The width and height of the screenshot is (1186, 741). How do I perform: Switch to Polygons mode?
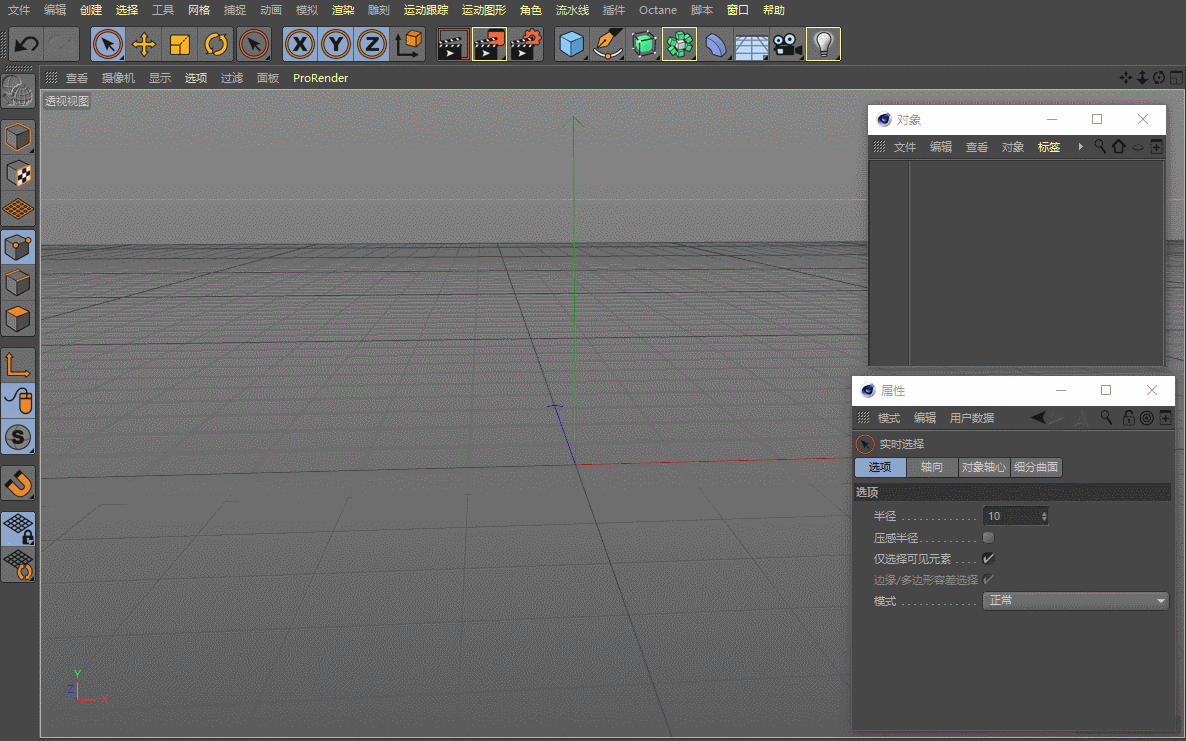point(18,319)
